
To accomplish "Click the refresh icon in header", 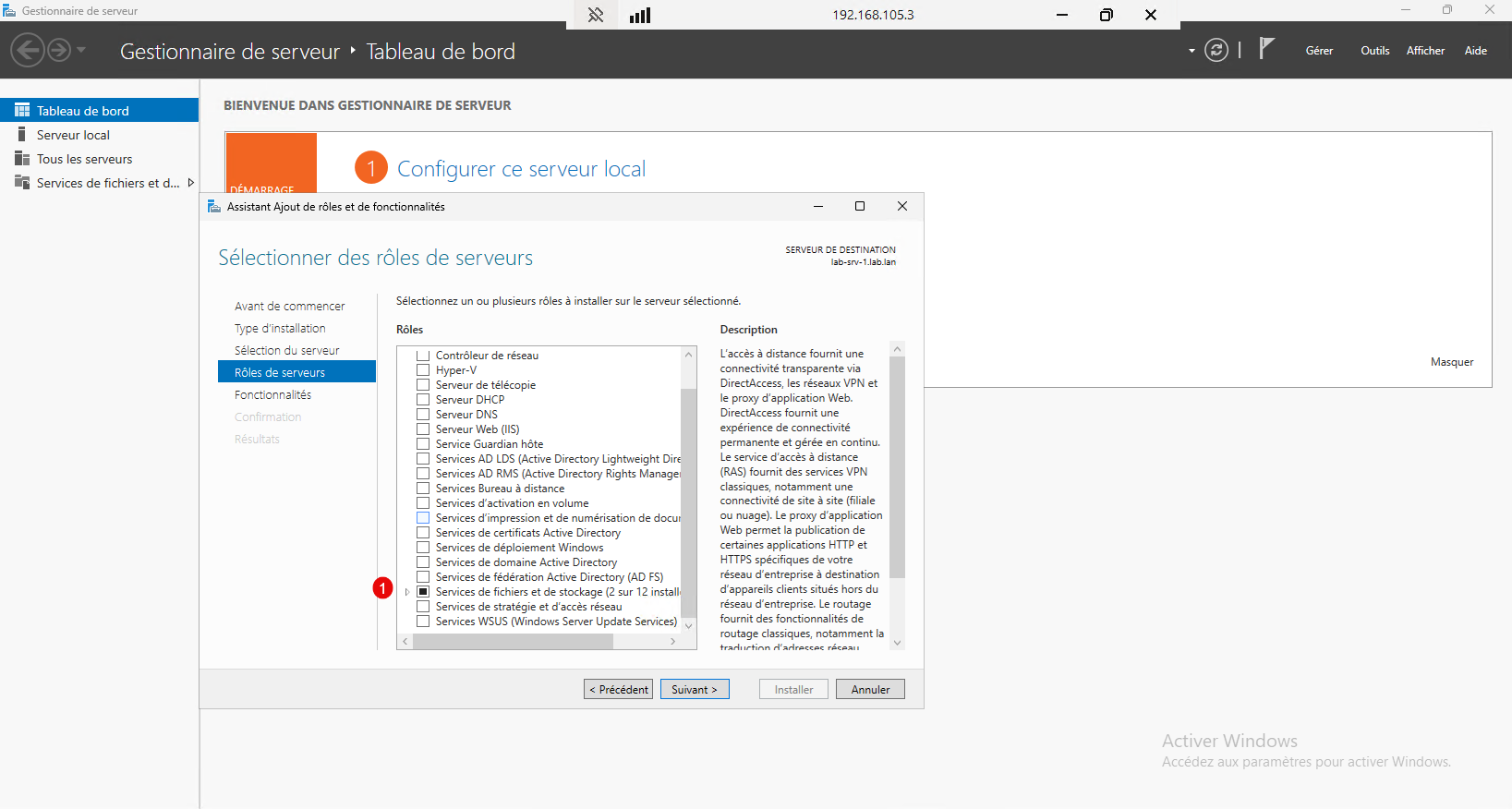I will pos(1216,51).
